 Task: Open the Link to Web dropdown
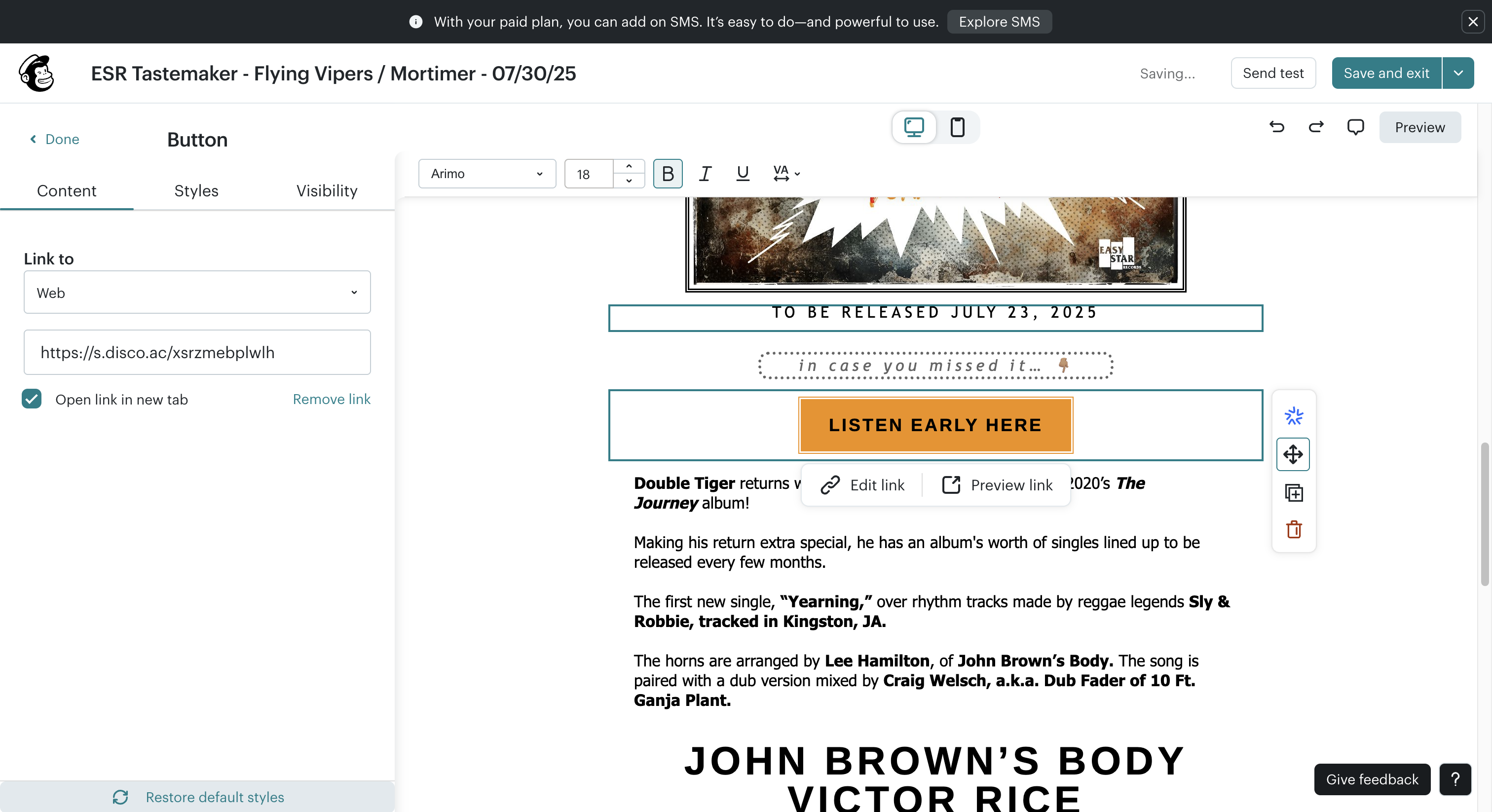197,293
